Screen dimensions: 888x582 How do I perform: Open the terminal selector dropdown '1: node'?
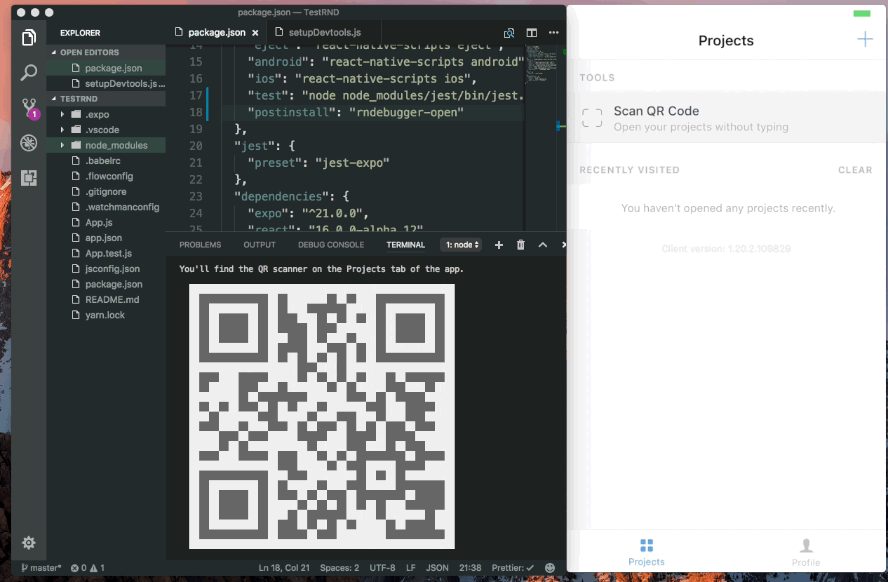[x=461, y=245]
